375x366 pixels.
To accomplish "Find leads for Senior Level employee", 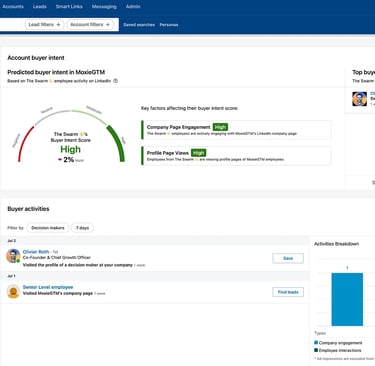I will click(x=288, y=292).
